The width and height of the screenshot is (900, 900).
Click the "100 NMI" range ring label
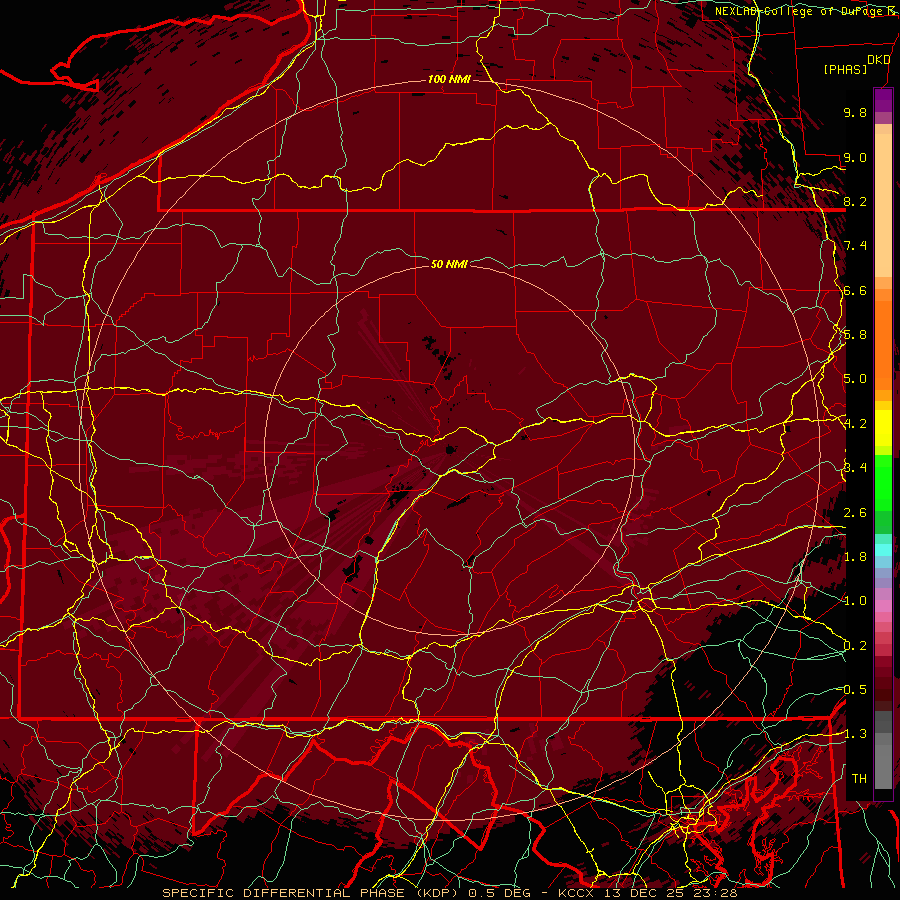coord(449,79)
